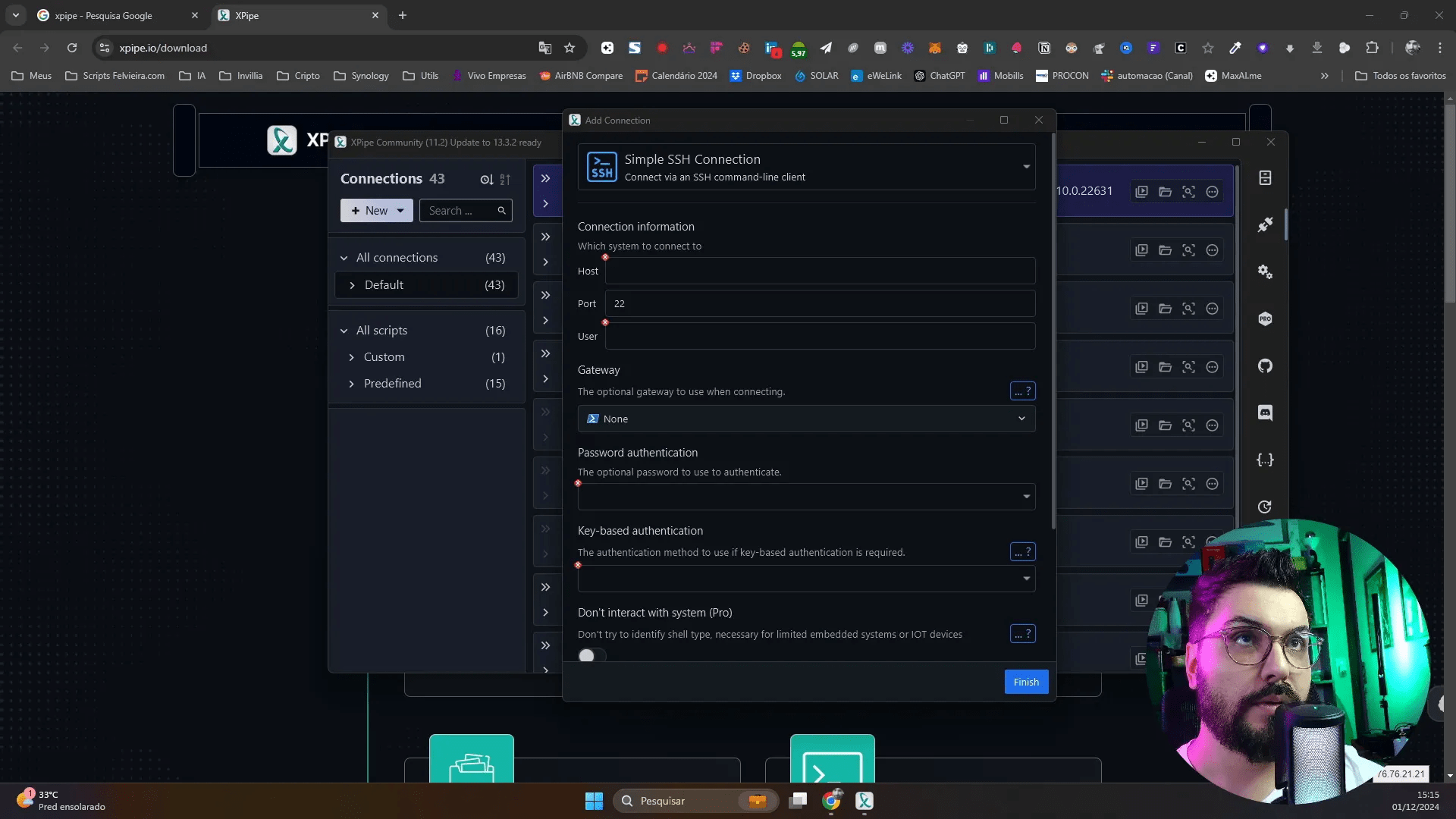
Task: Open the XPipe sidebar hub icon
Action: click(1265, 224)
